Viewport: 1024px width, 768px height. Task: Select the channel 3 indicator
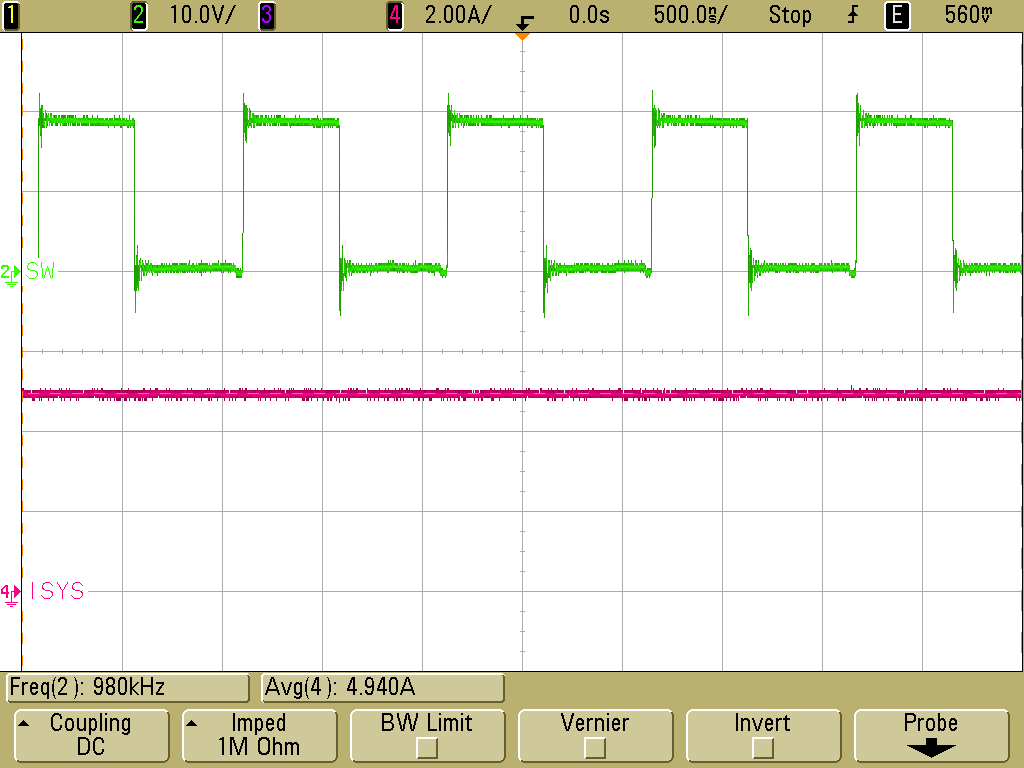click(266, 15)
